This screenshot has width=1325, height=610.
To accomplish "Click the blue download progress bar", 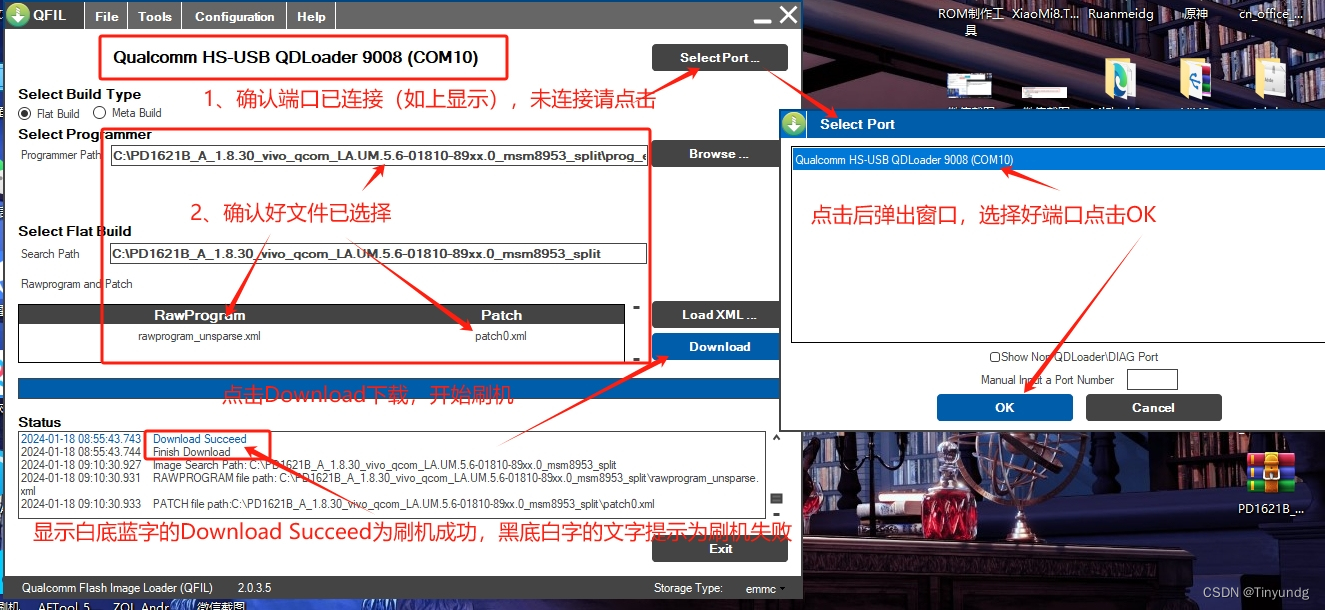I will 399,388.
